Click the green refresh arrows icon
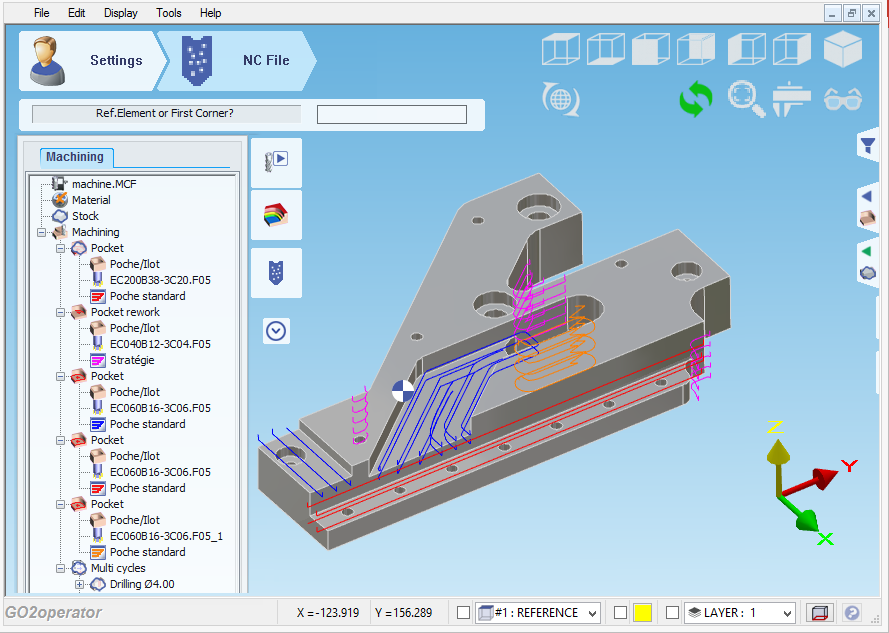Image resolution: width=889 pixels, height=633 pixels. pos(695,99)
